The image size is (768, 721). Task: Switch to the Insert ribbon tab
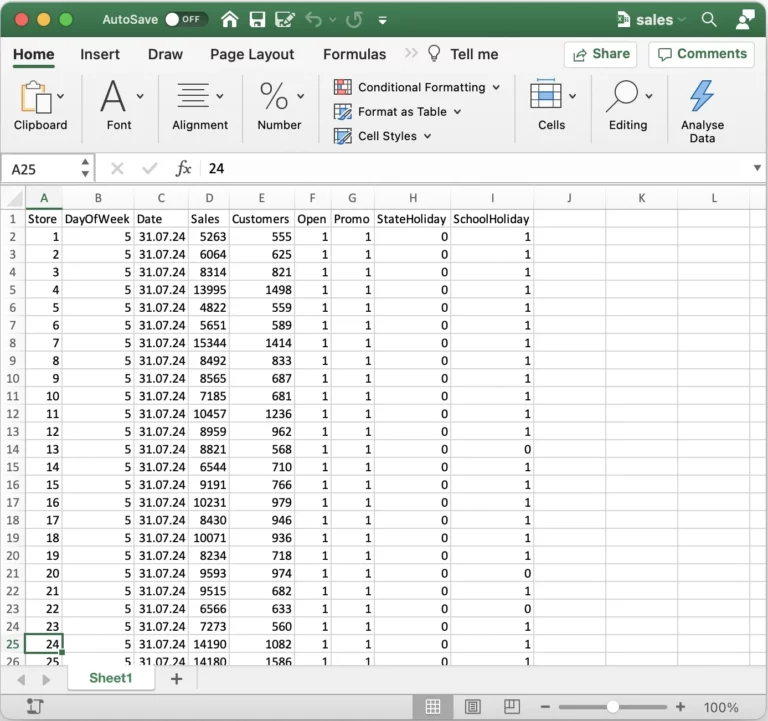[100, 54]
